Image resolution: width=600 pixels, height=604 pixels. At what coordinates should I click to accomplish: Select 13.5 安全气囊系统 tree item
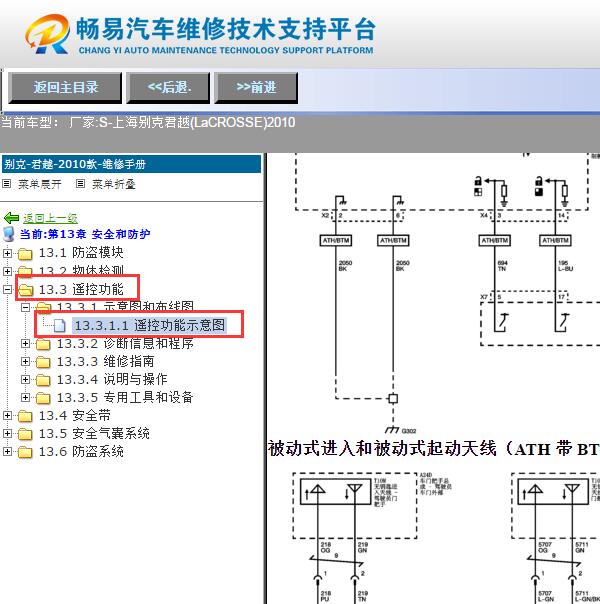click(94, 433)
